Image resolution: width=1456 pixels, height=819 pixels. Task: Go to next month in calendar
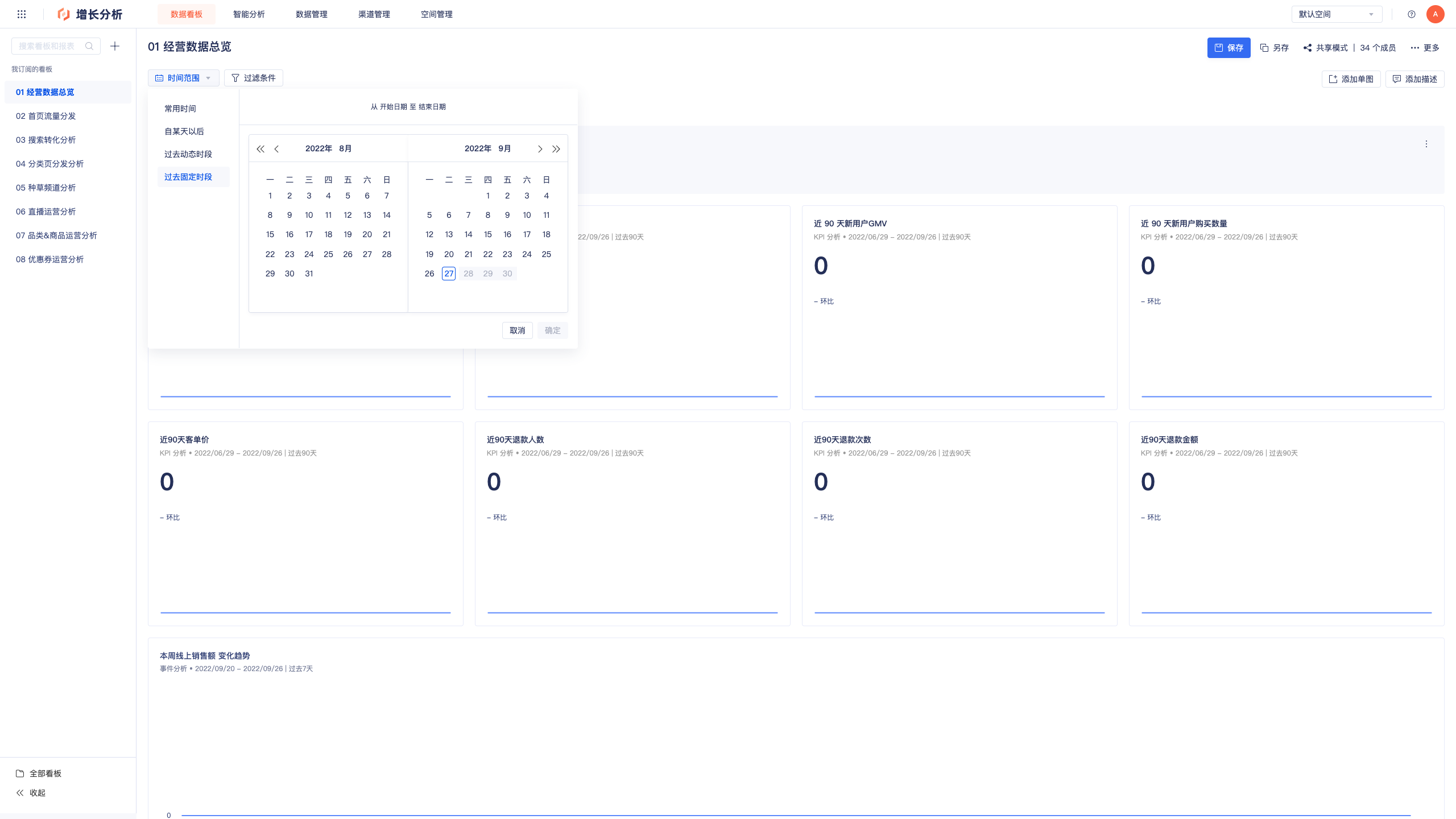(540, 149)
